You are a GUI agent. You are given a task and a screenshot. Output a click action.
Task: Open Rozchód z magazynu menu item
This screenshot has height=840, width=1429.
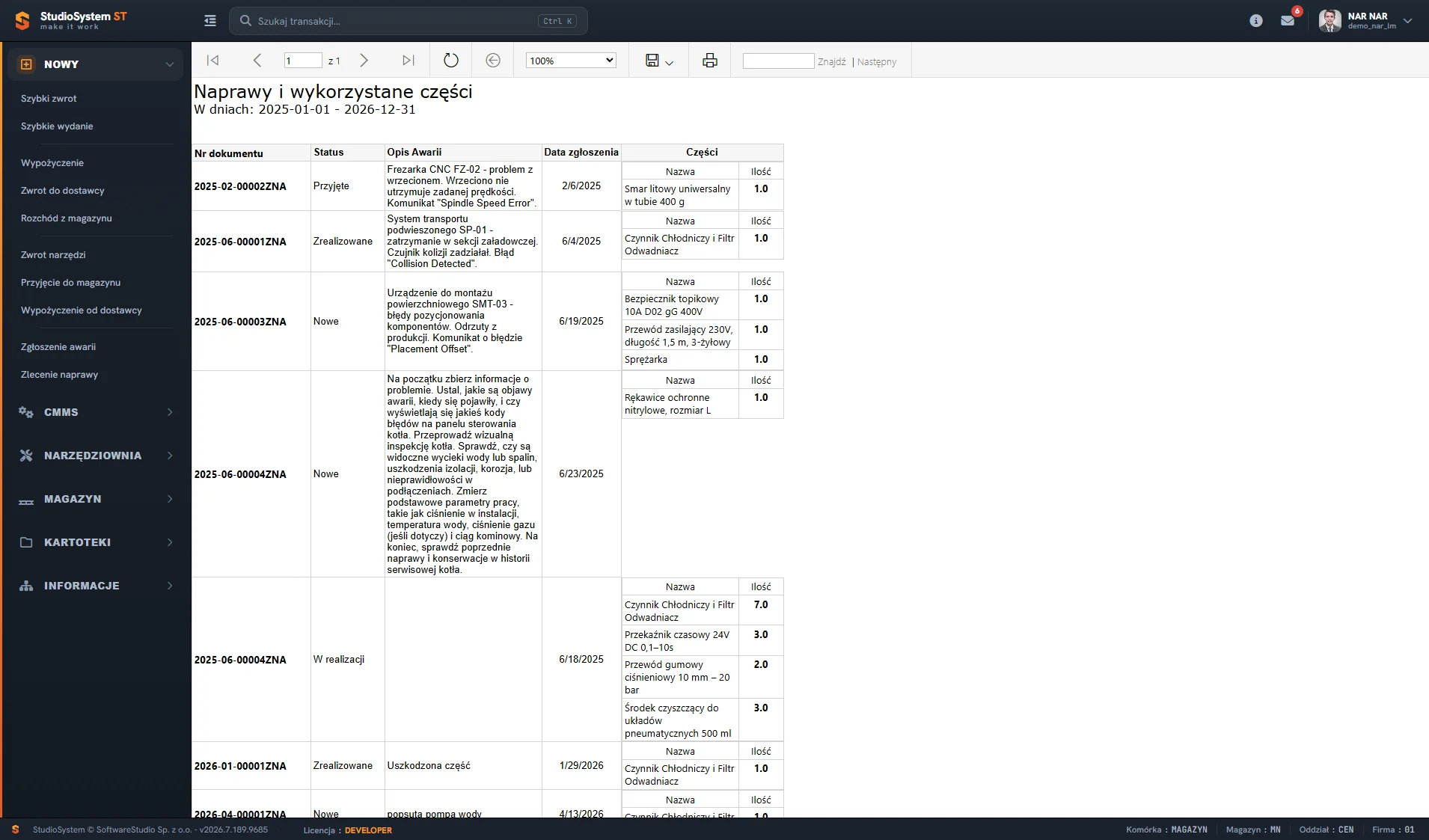pos(67,218)
